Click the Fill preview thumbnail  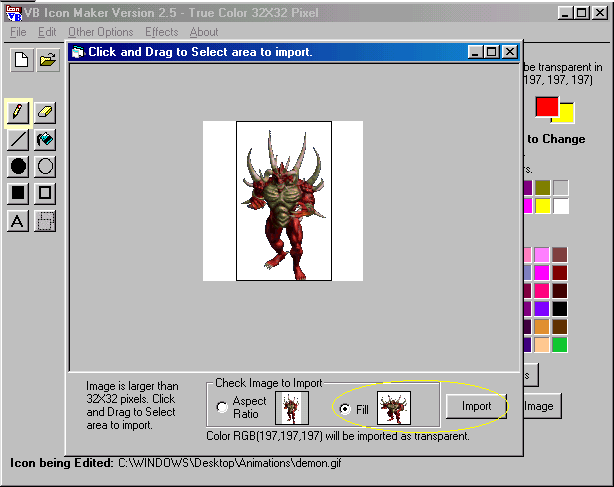tap(394, 408)
